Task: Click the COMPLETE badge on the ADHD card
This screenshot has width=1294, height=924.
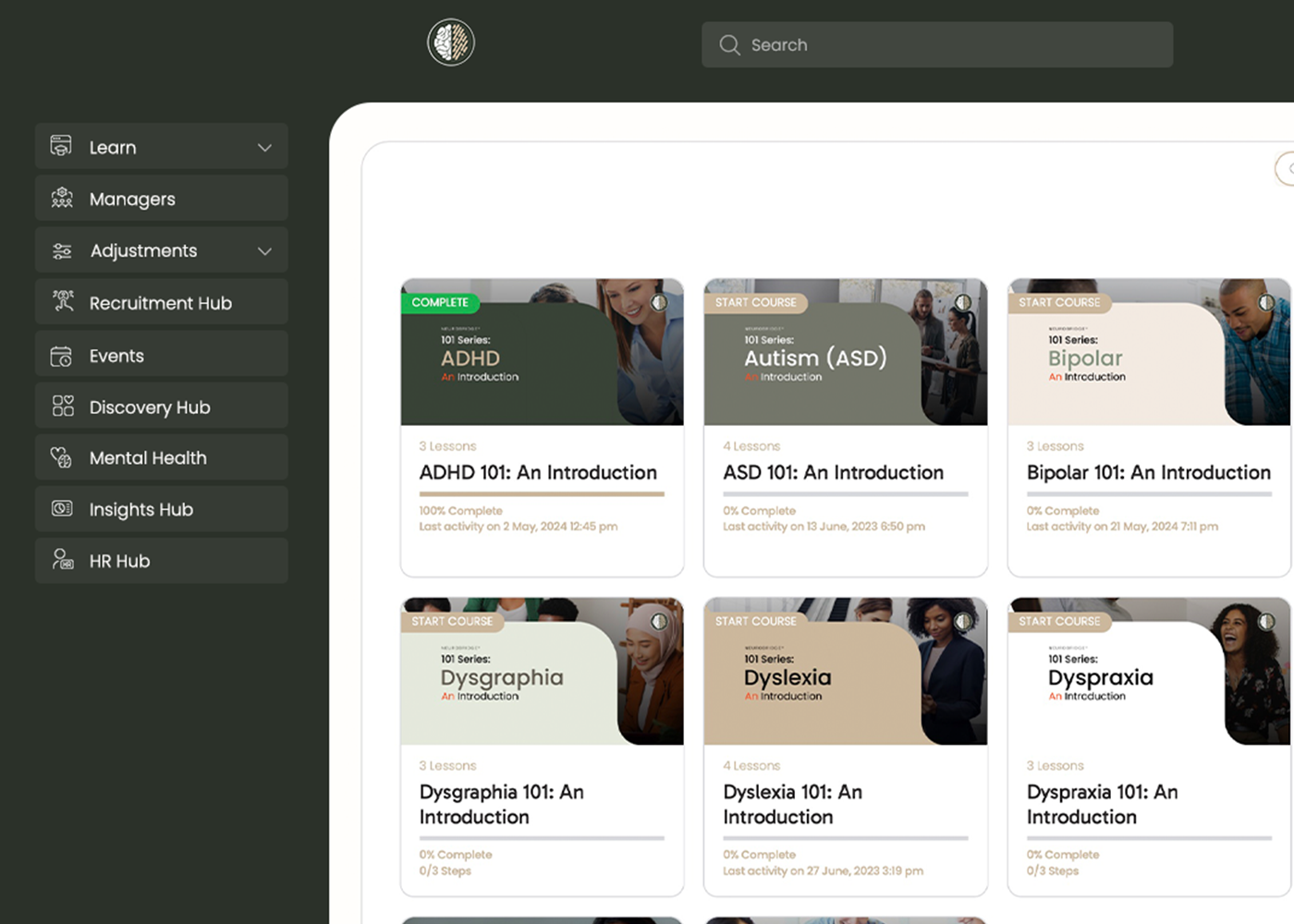Action: tap(441, 302)
